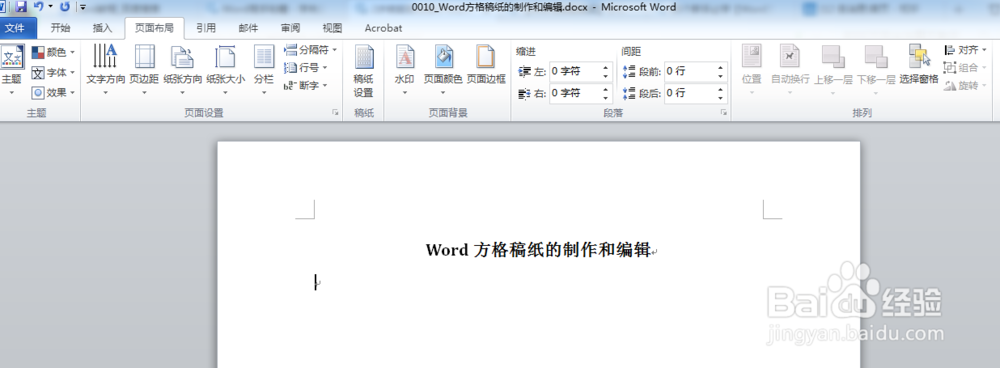This screenshot has height=368, width=1000.
Task: Switch to the 审阅 review tab
Action: tap(290, 29)
